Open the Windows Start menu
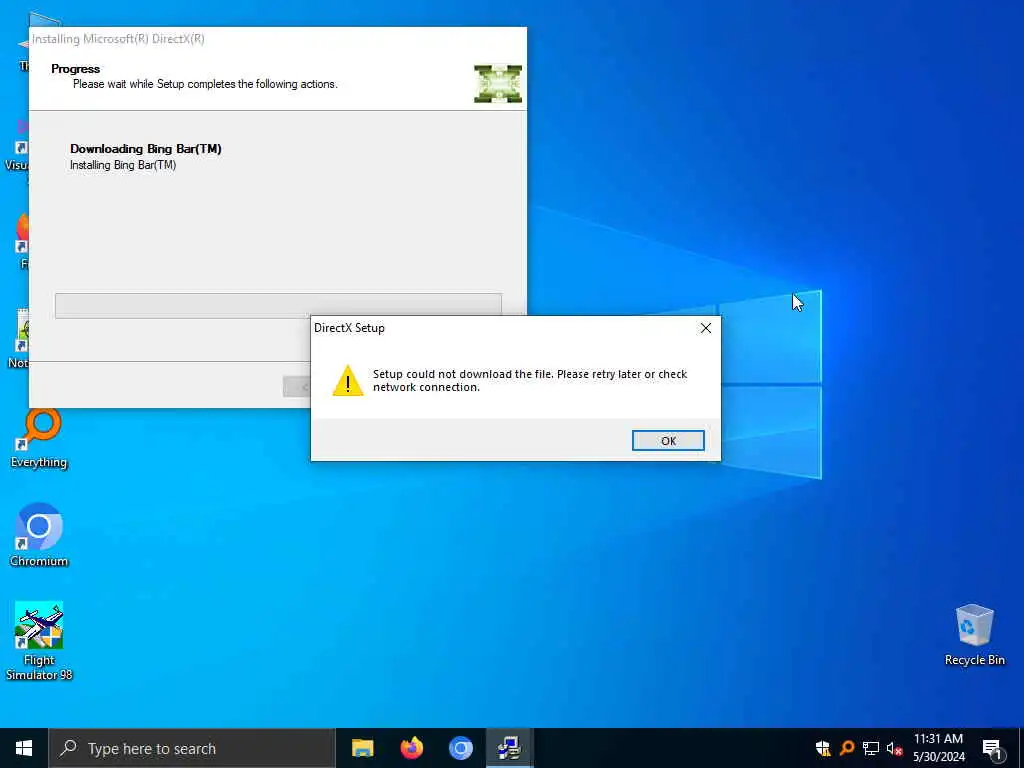 [x=24, y=748]
